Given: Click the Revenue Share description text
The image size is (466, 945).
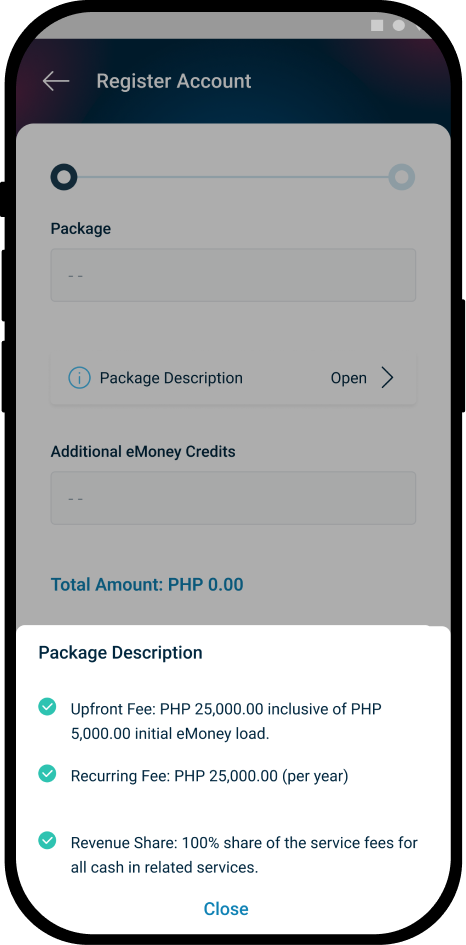Looking at the screenshot, I should pyautogui.click(x=244, y=855).
